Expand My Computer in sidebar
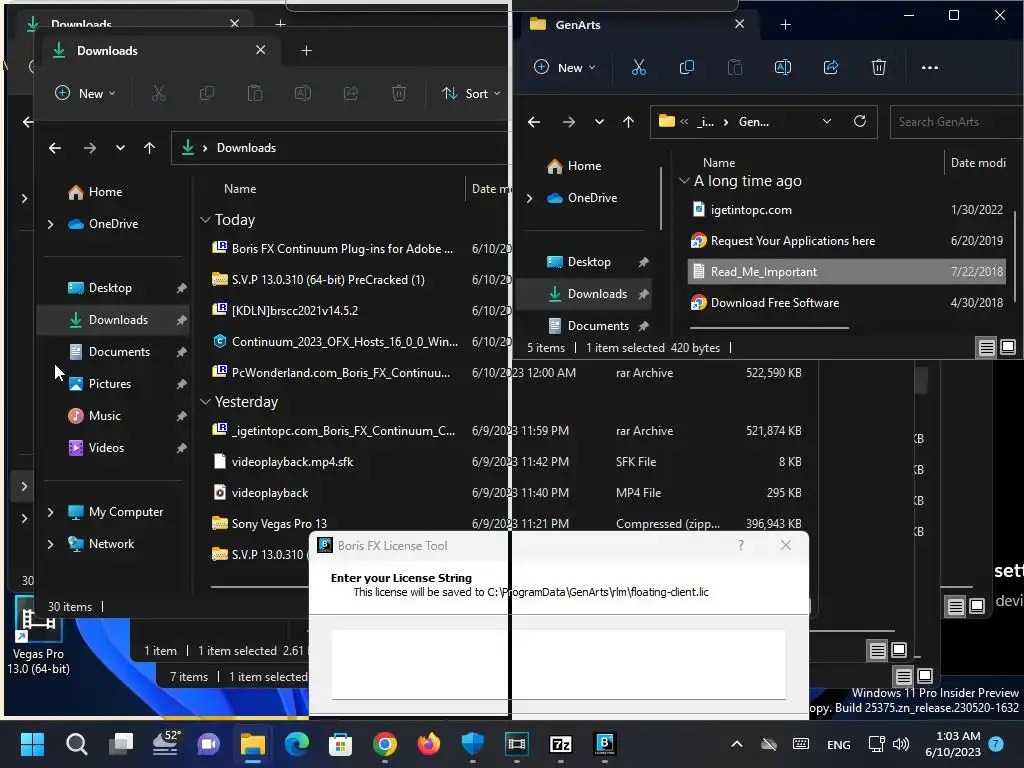 coord(50,512)
